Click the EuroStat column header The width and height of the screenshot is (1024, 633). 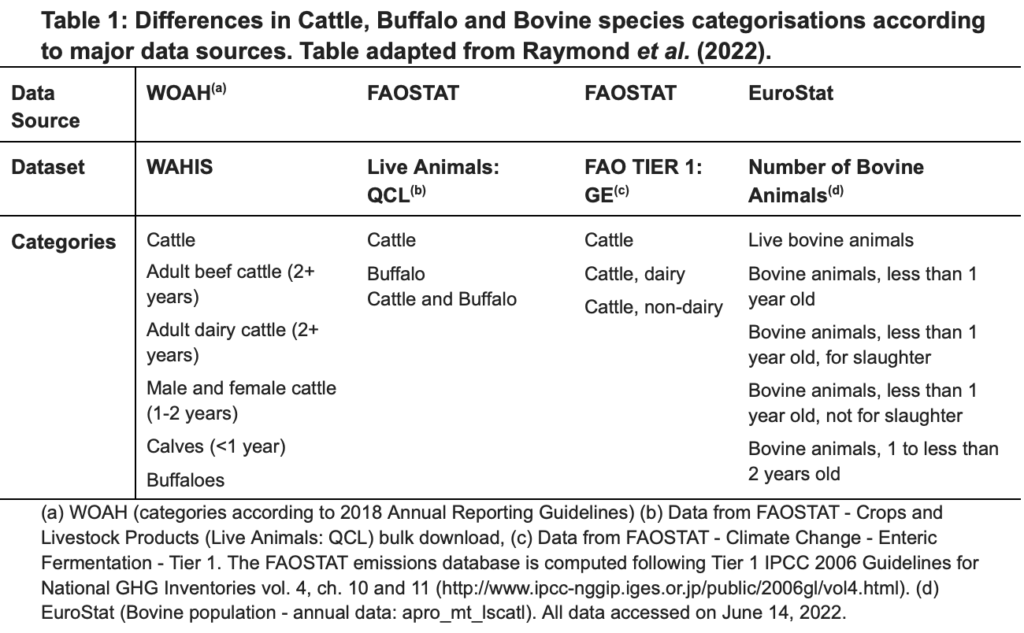point(790,93)
